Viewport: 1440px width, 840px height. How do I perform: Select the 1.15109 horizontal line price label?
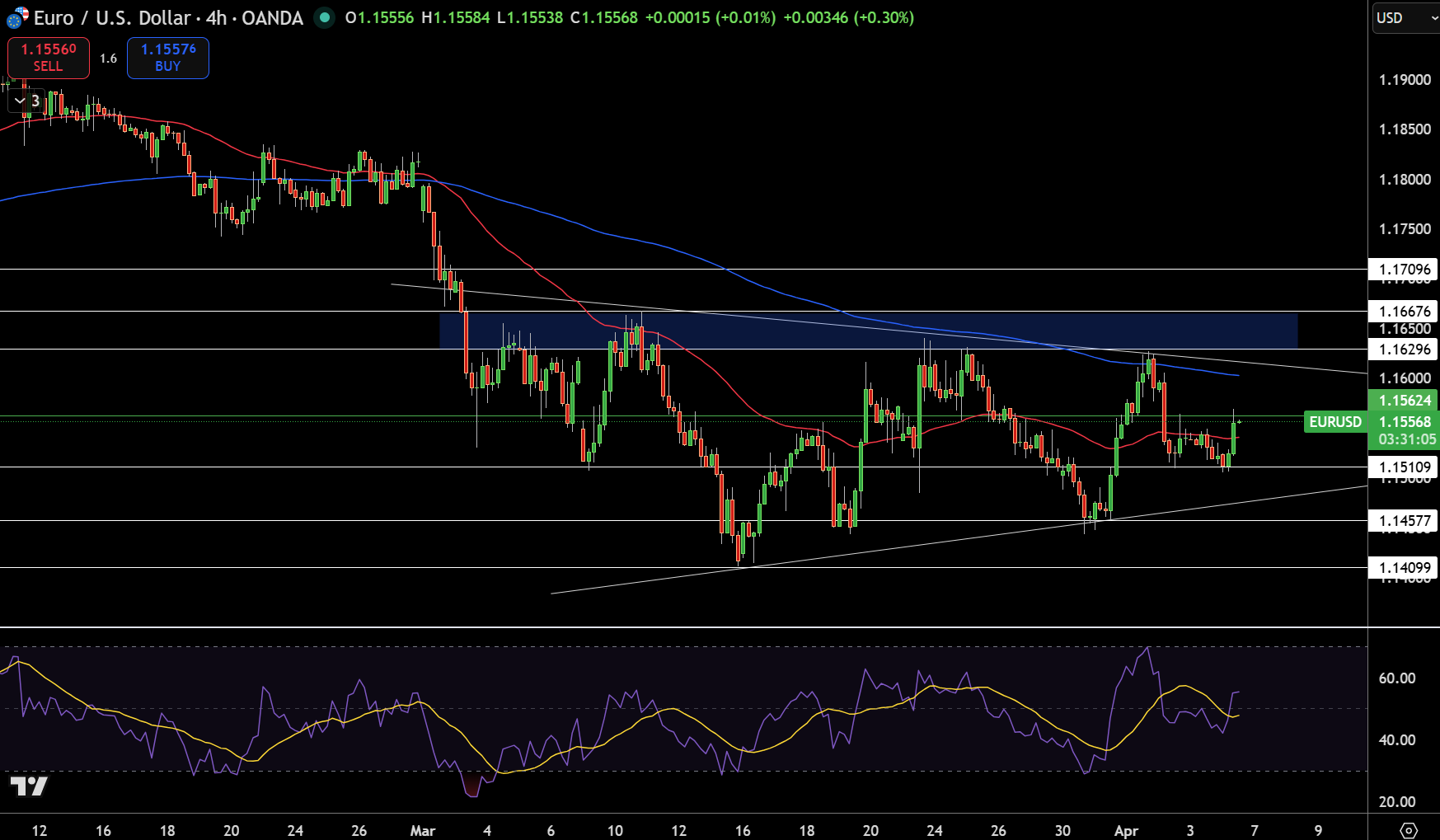click(1404, 467)
